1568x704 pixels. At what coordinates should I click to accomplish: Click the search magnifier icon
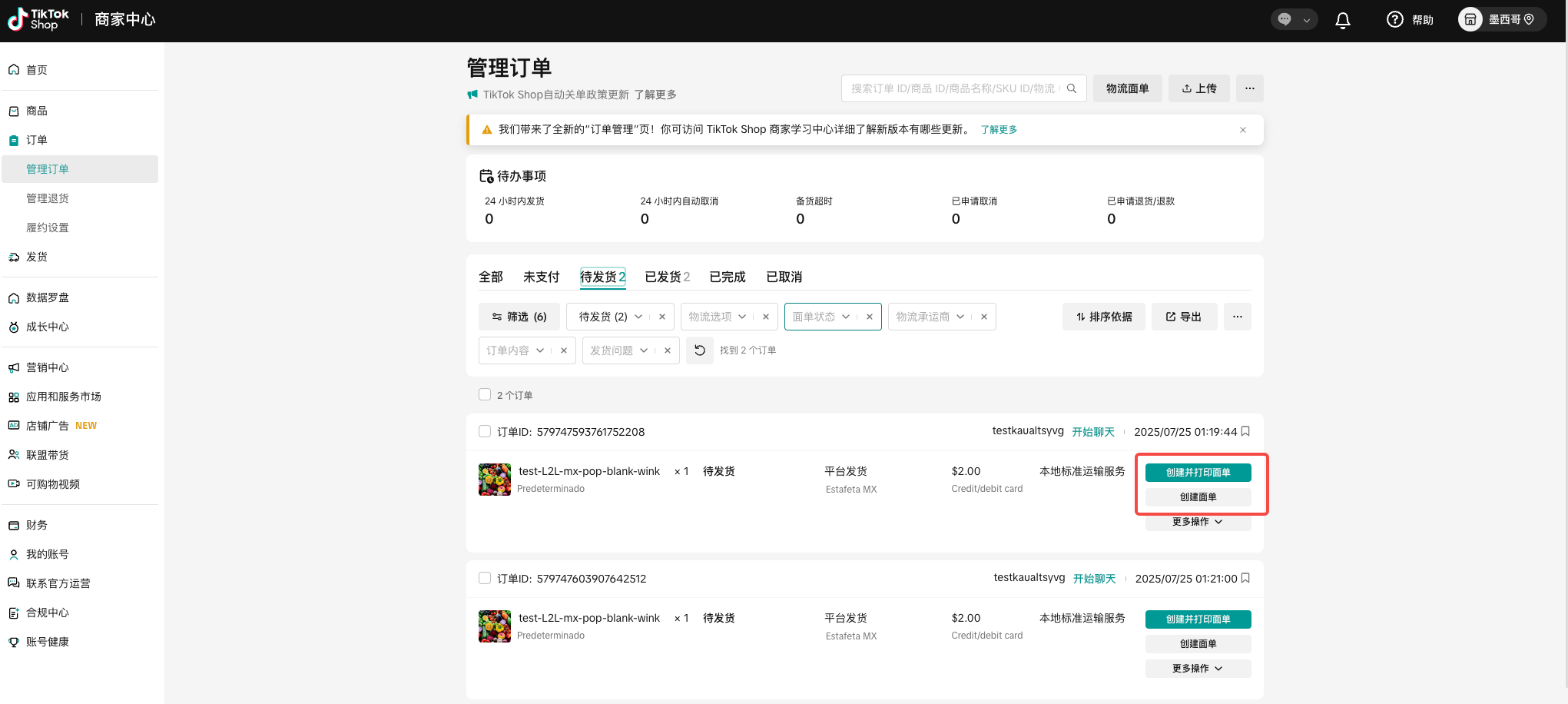[1072, 88]
